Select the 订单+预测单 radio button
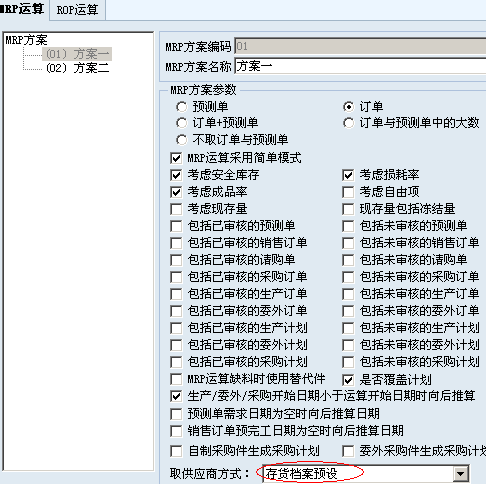486x484 pixels. 182,123
